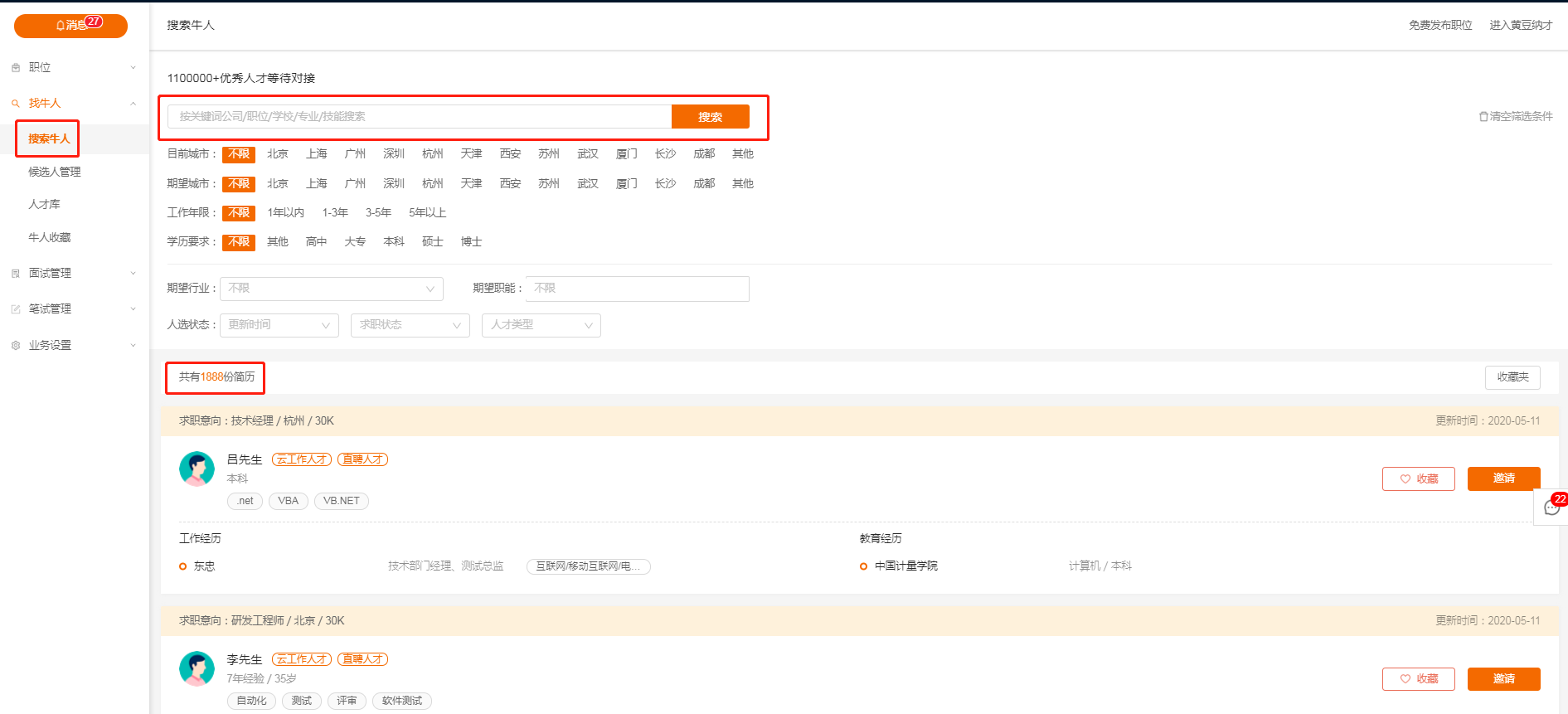Screen dimensions: 1568x714
Task: Click 进入黄豆纳才 link
Action: tap(1521, 25)
